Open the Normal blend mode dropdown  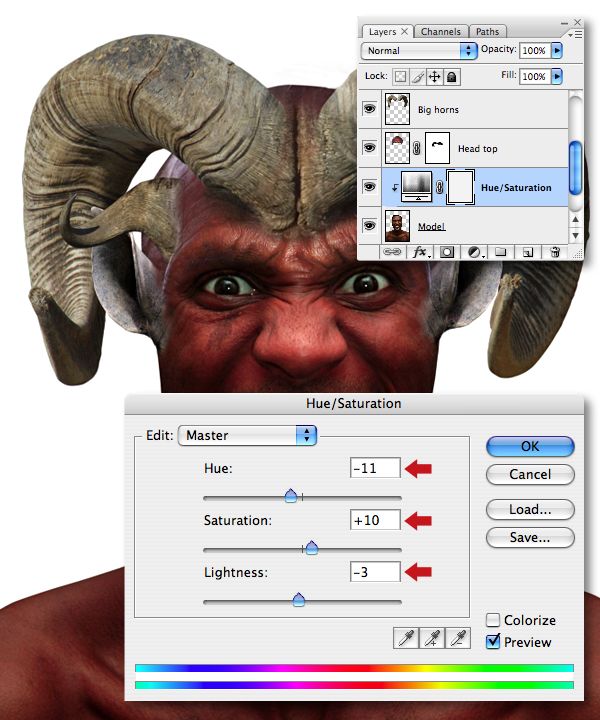pyautogui.click(x=419, y=51)
